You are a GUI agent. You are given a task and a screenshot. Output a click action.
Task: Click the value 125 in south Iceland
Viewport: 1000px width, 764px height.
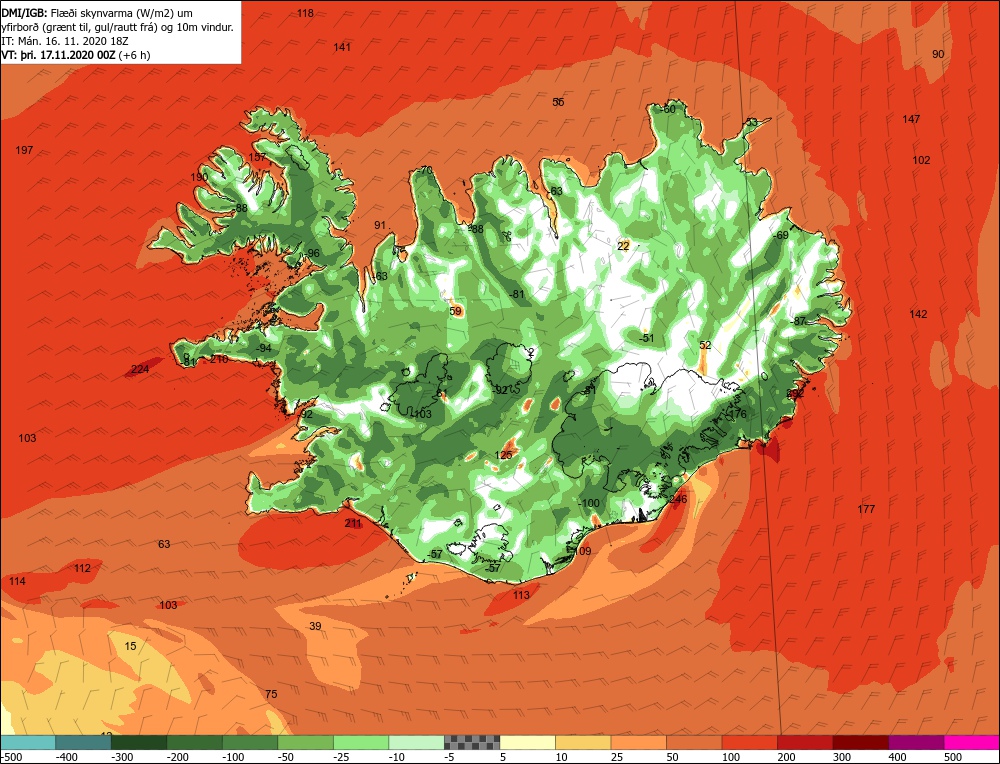click(x=504, y=455)
